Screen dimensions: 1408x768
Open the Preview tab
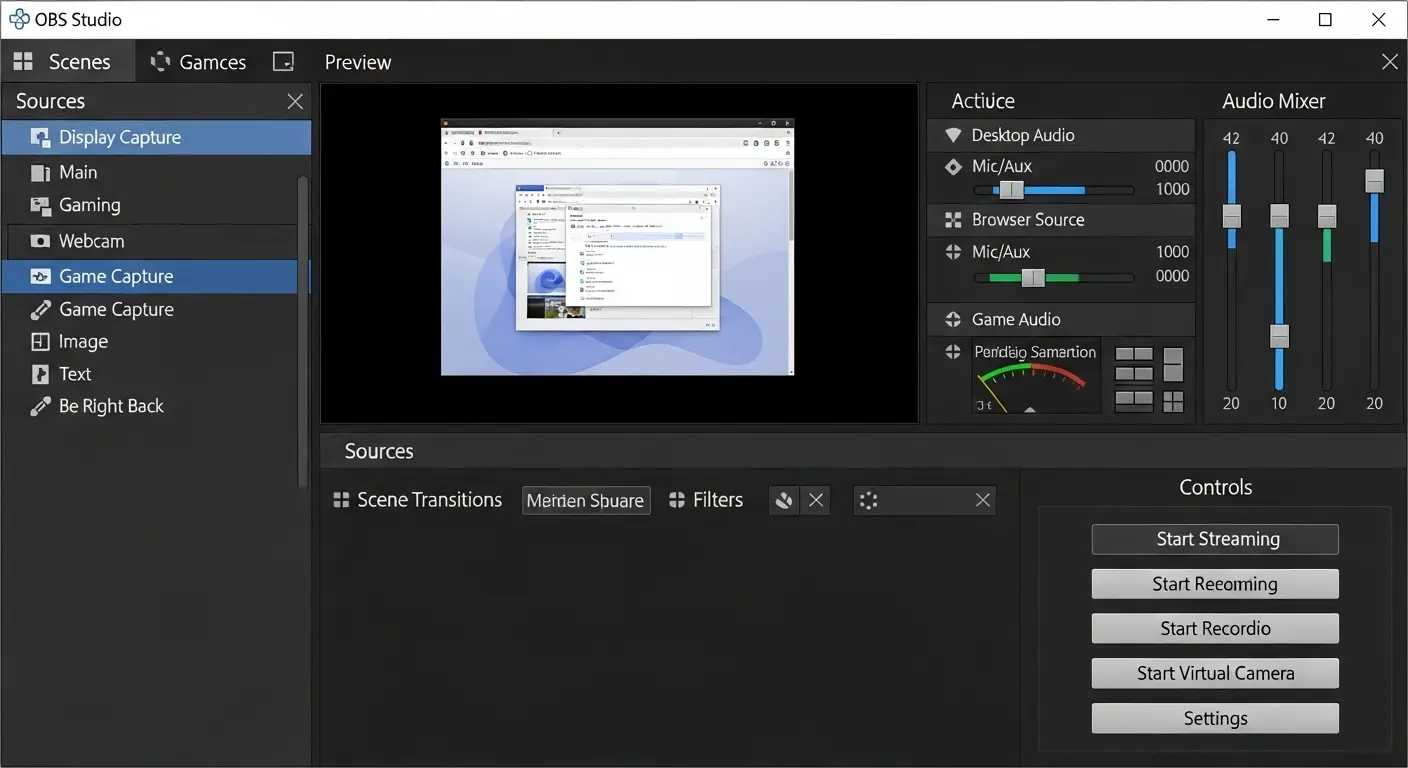pyautogui.click(x=358, y=62)
